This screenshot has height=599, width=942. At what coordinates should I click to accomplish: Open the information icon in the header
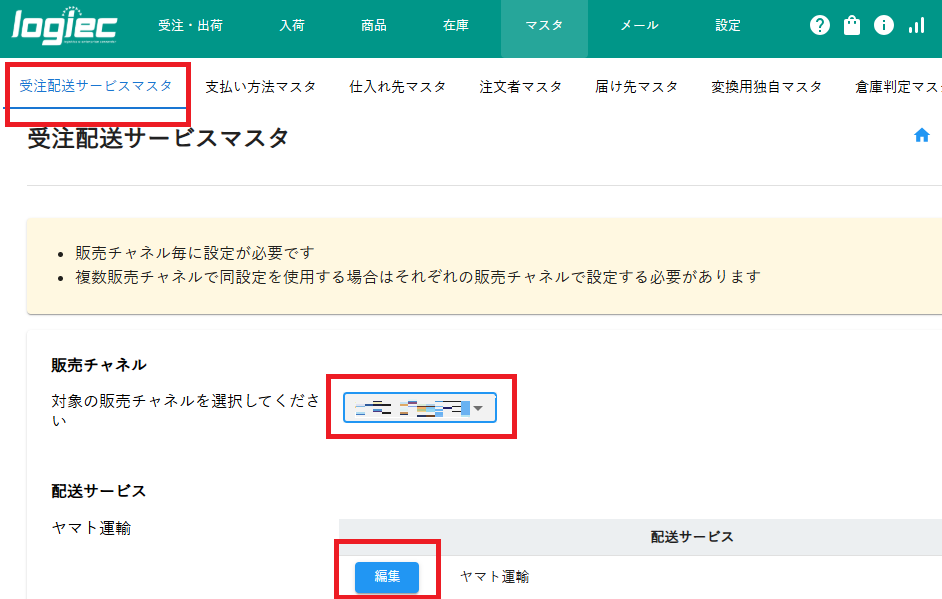pyautogui.click(x=883, y=24)
